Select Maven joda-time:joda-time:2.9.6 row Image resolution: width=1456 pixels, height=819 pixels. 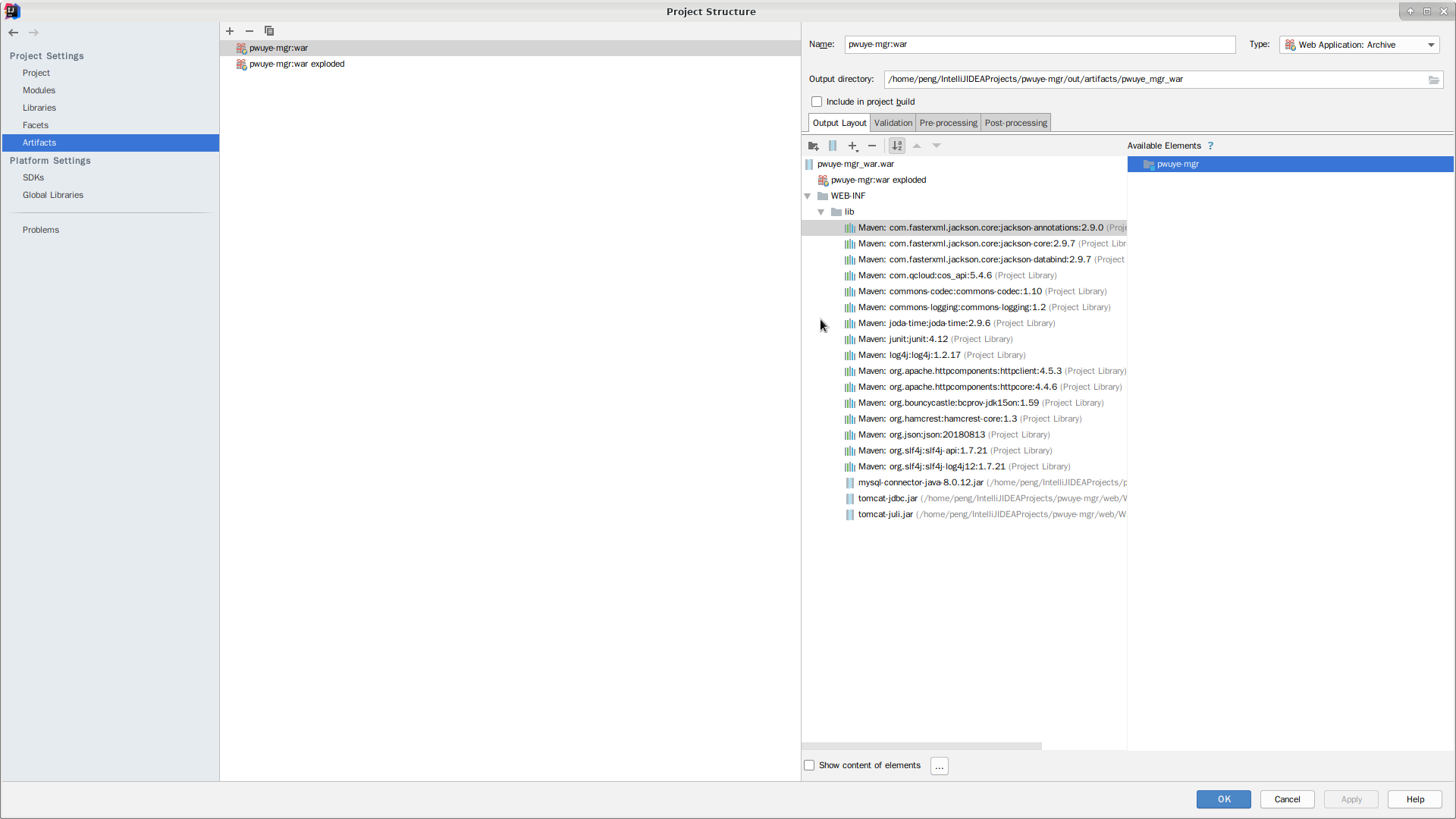coord(964,323)
